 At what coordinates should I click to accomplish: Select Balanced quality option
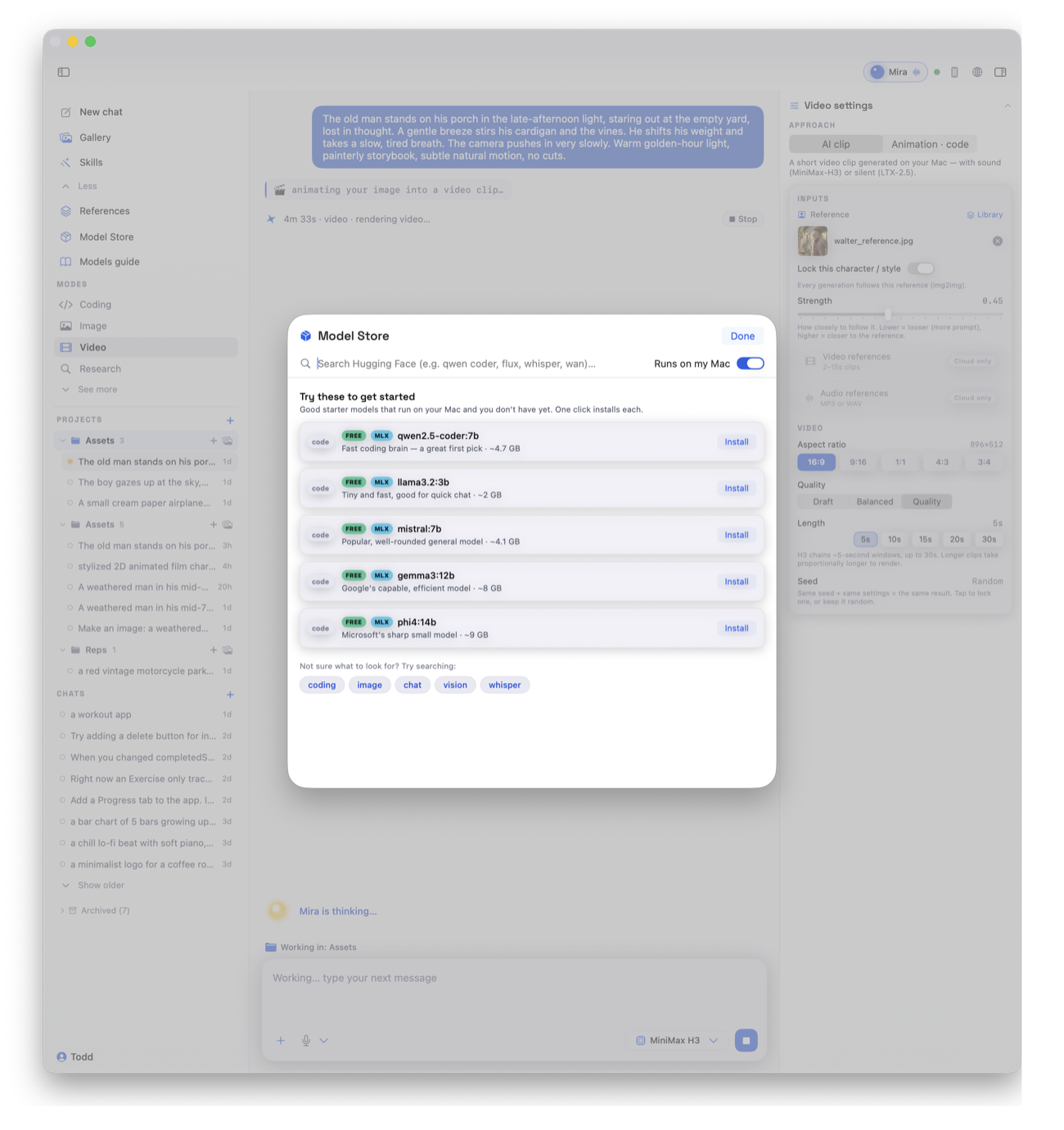pyautogui.click(x=875, y=501)
